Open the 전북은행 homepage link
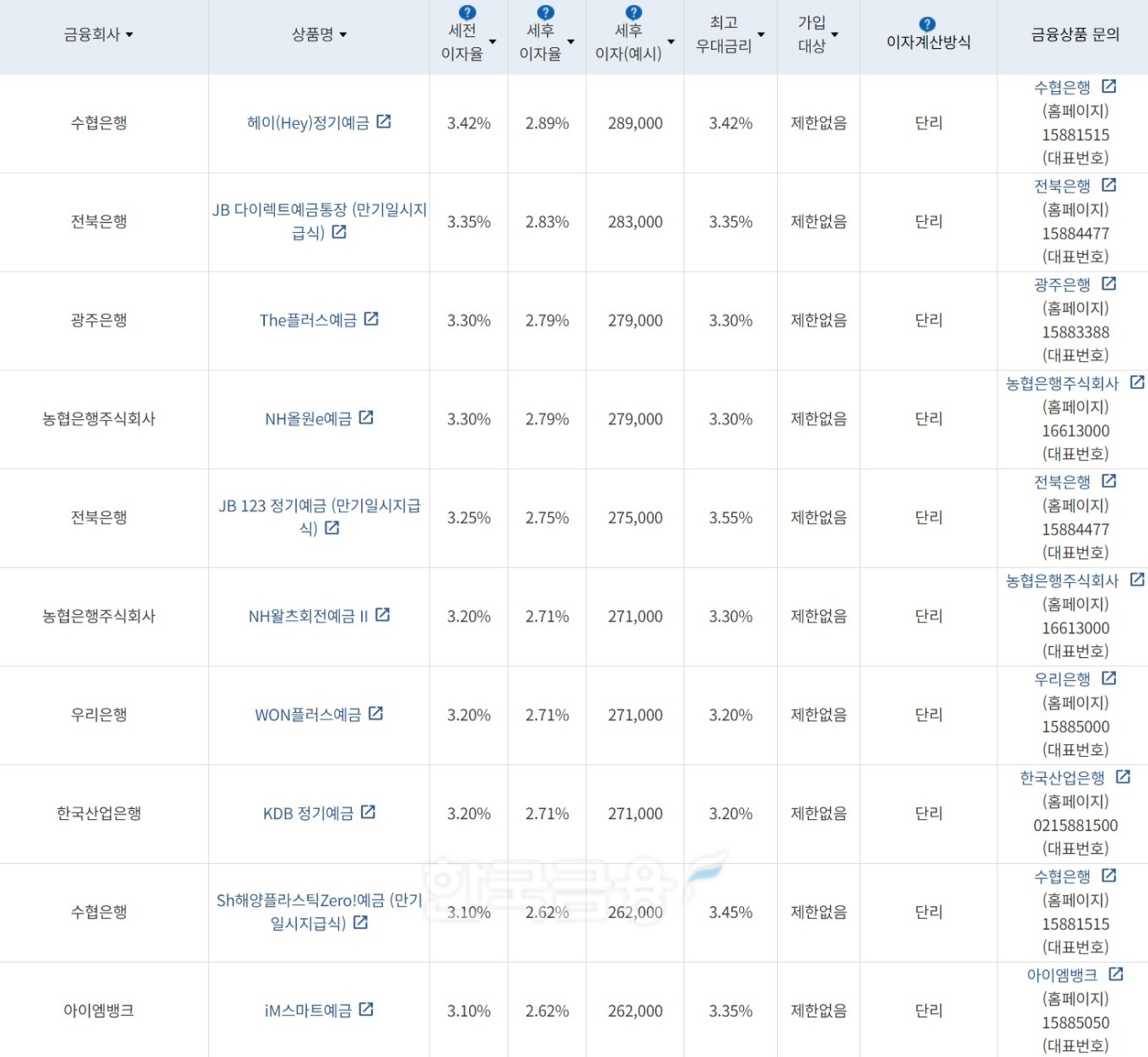This screenshot has width=1148, height=1057. point(1063,185)
